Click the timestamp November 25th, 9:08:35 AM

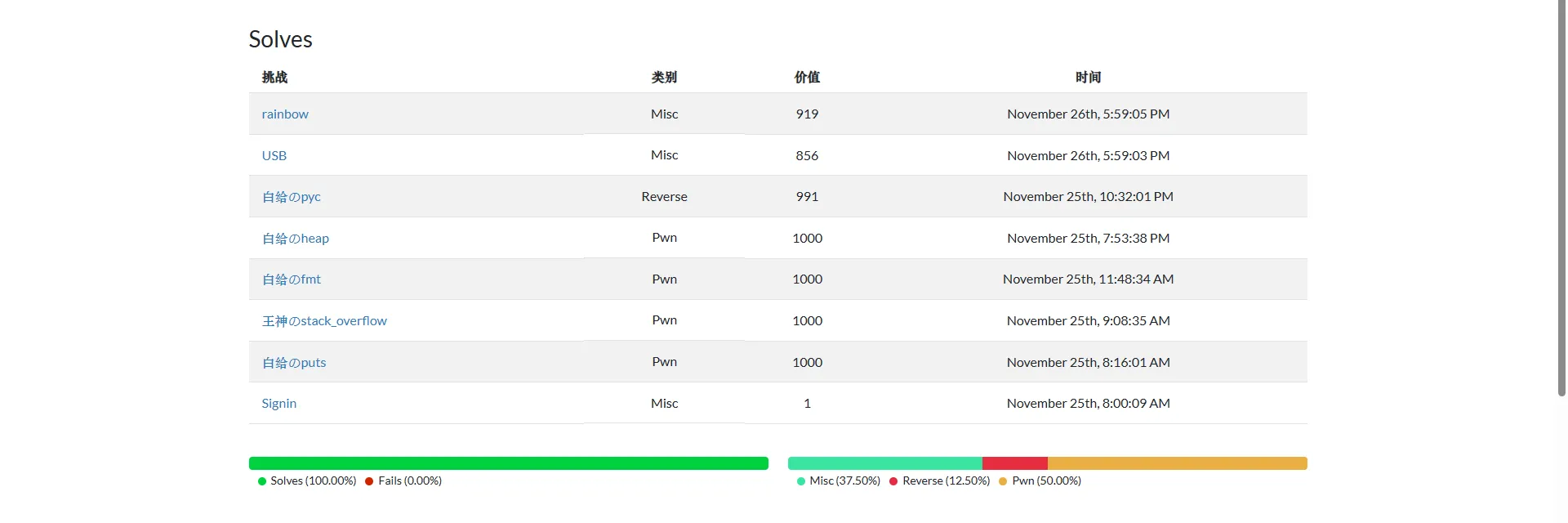[1089, 321]
